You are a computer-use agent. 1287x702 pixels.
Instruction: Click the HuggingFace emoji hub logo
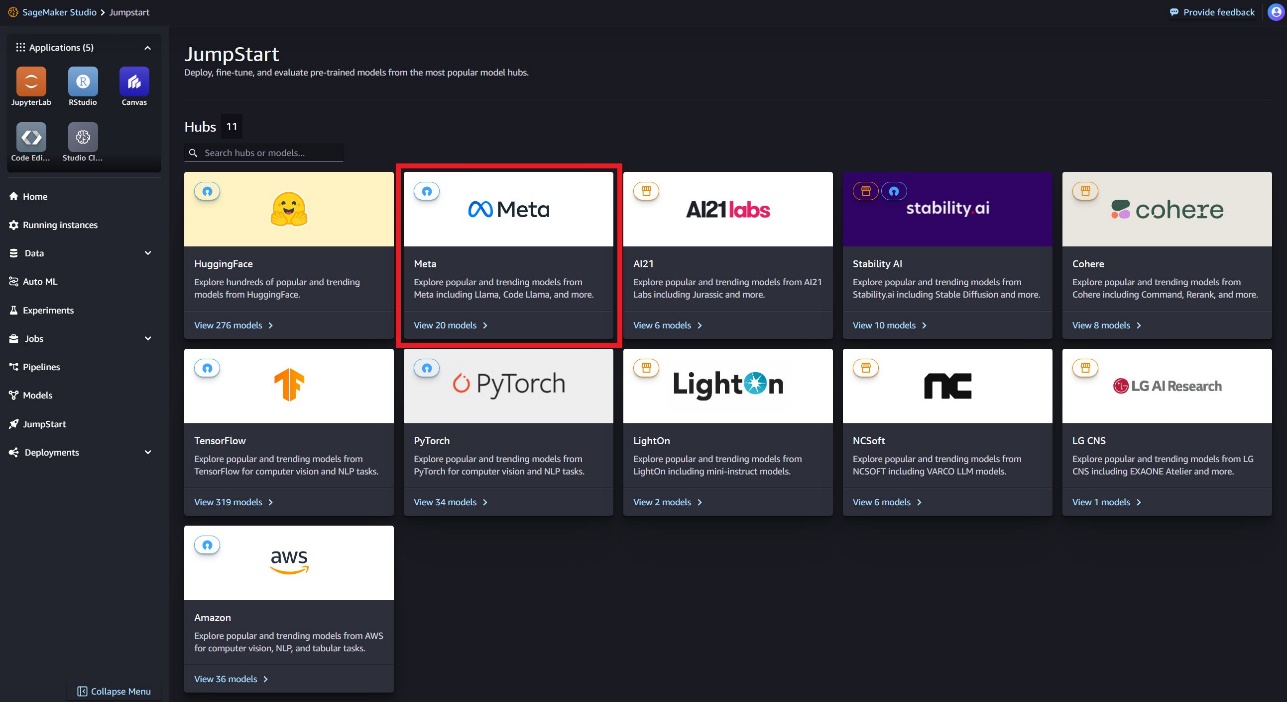tap(289, 209)
